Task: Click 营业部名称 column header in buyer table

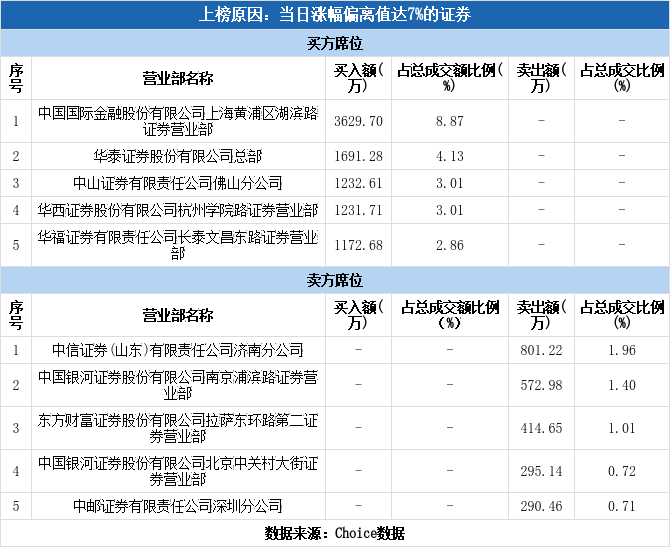Action: (178, 78)
